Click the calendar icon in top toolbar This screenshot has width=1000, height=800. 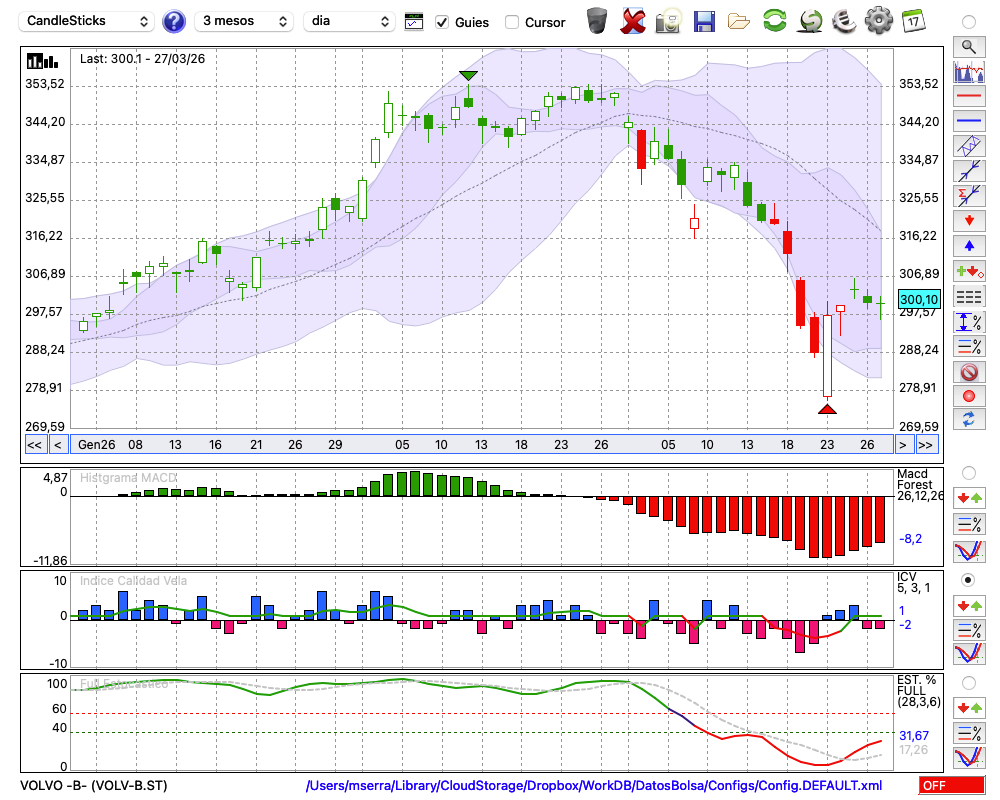[x=912, y=21]
